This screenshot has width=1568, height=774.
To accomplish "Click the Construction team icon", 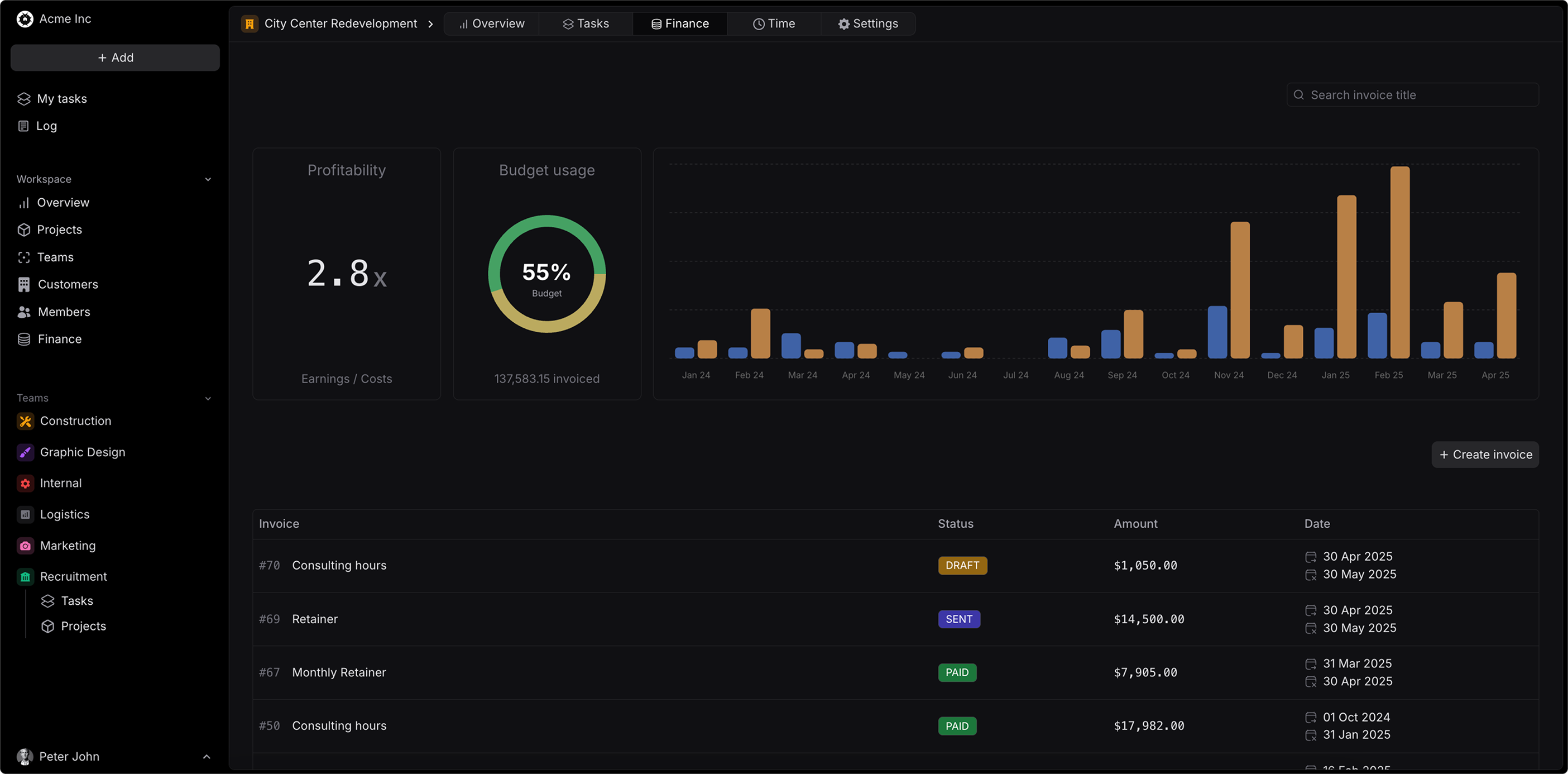I will (x=25, y=421).
